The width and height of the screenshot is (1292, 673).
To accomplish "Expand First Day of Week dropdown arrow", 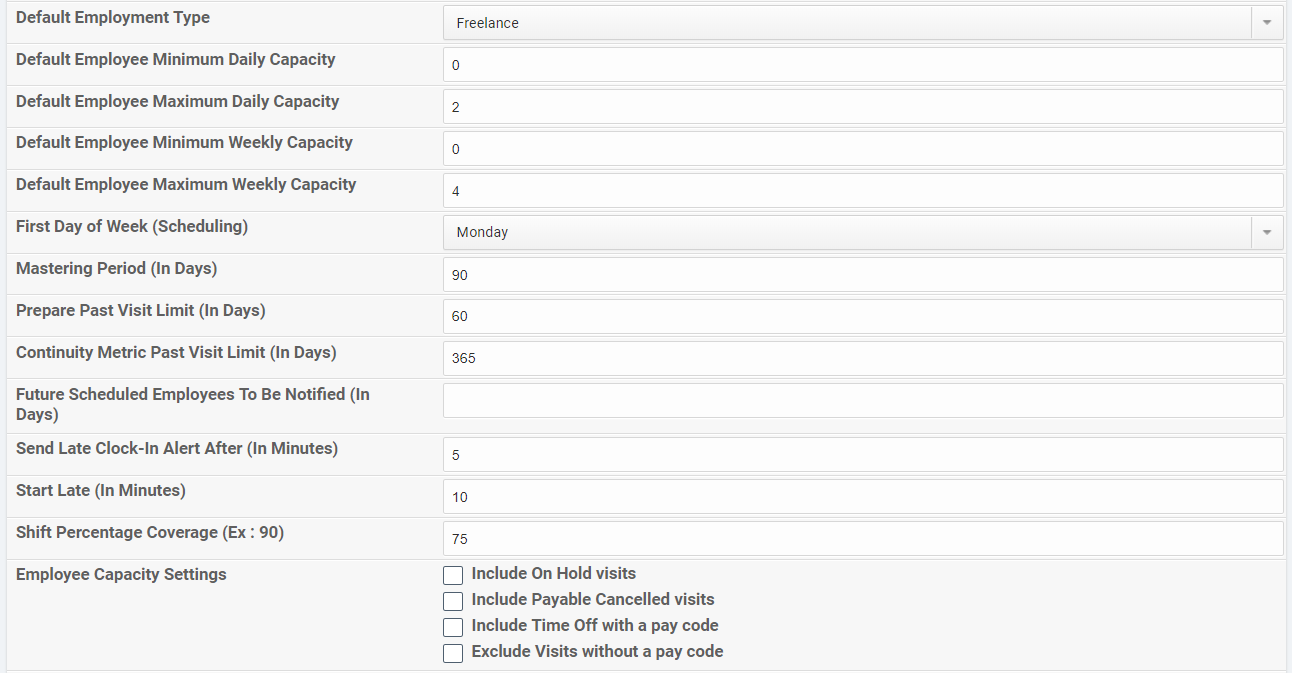I will (x=1267, y=232).
